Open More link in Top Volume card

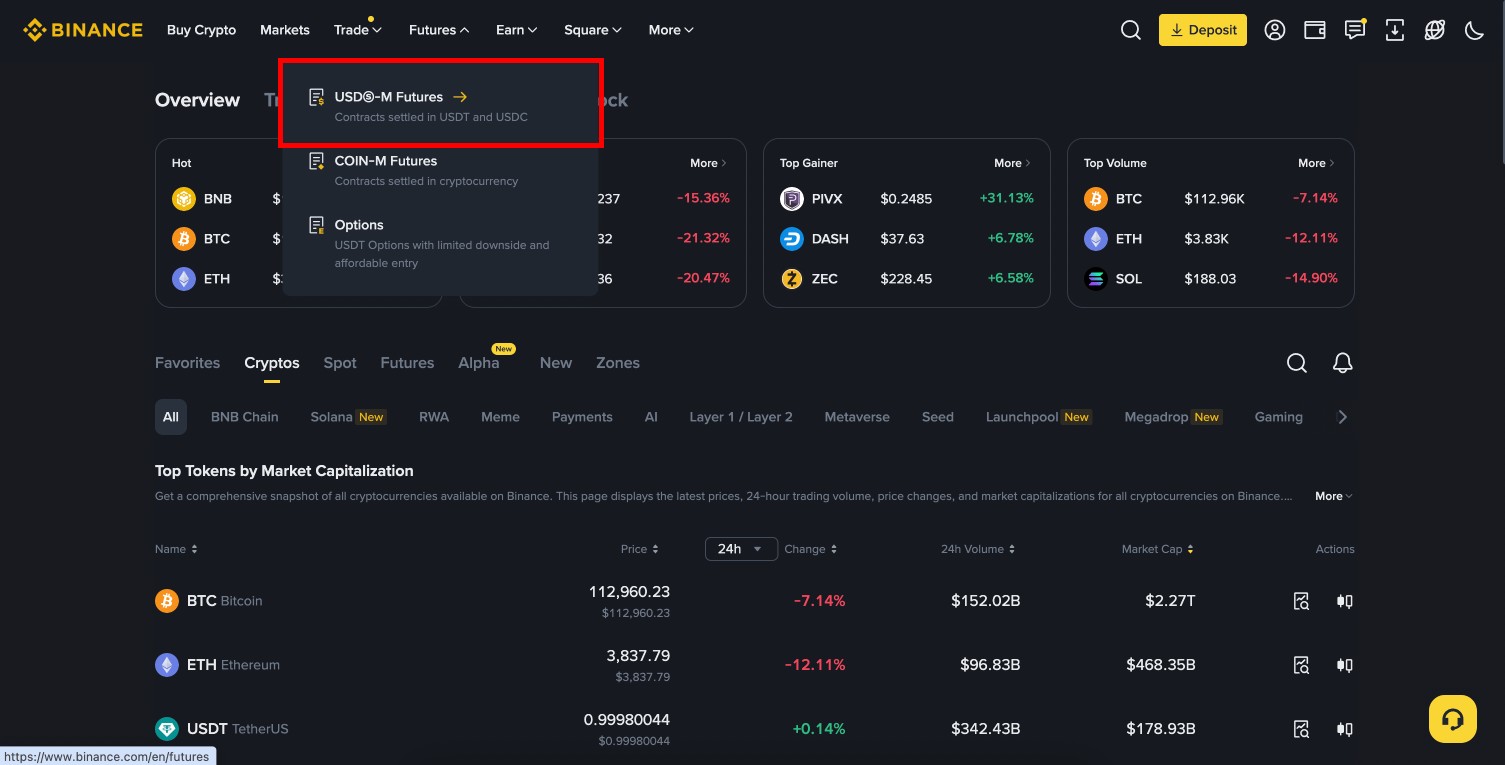pyautogui.click(x=1318, y=163)
